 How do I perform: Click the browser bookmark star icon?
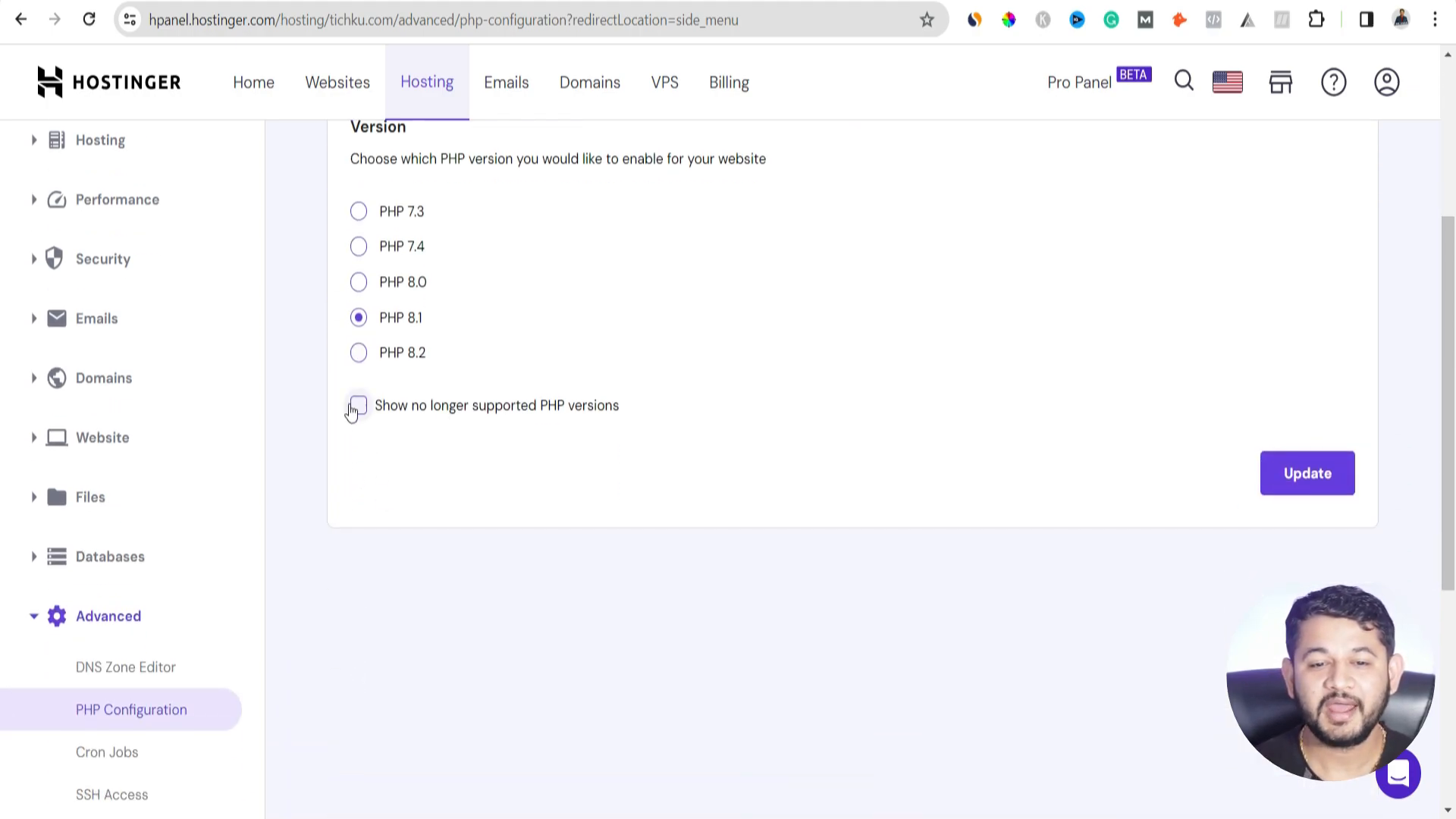coord(927,20)
